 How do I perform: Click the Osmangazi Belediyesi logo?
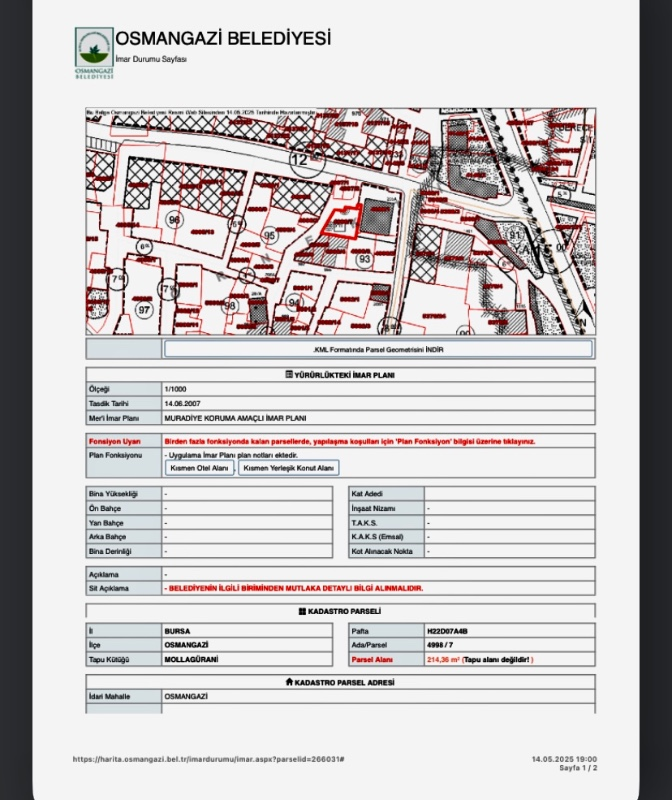94,54
